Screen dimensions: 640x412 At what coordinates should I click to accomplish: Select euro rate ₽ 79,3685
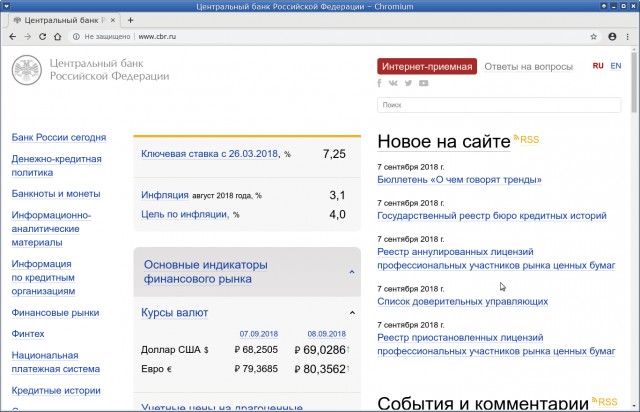[x=256, y=369]
